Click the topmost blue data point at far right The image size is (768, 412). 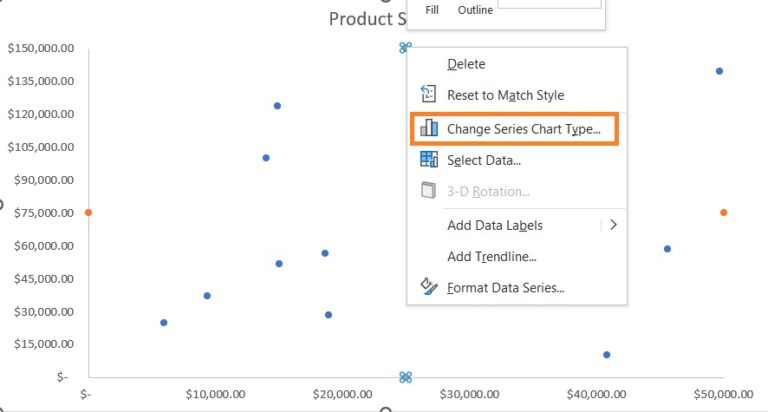point(719,71)
